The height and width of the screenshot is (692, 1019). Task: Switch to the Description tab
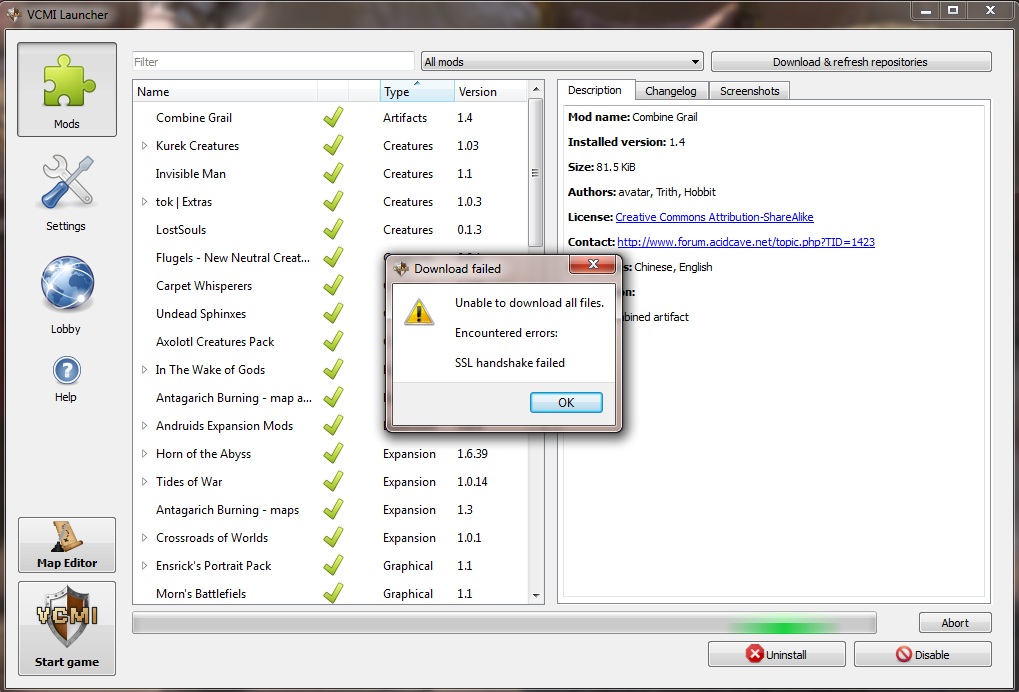[x=595, y=90]
